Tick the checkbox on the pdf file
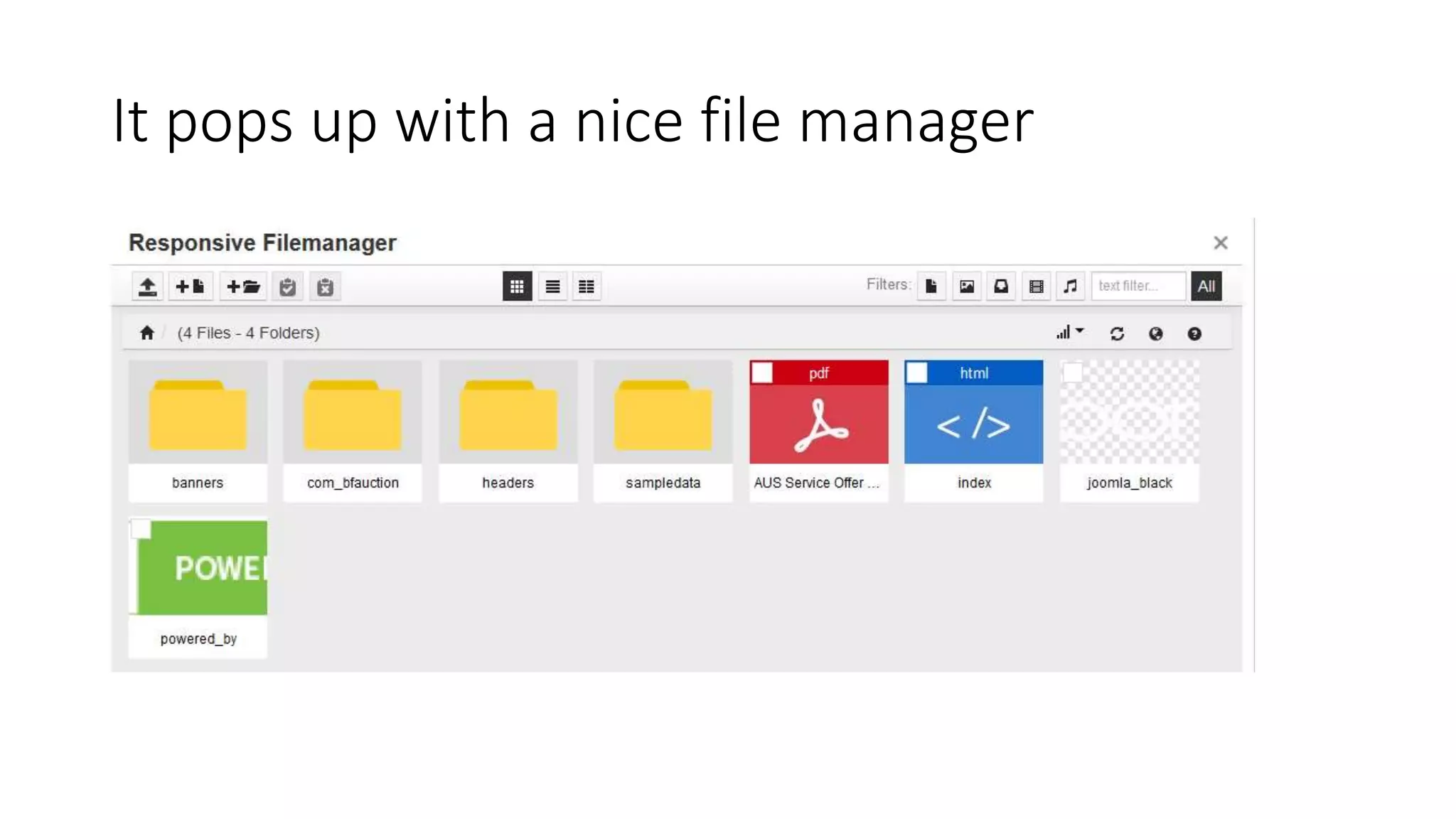 tap(762, 373)
